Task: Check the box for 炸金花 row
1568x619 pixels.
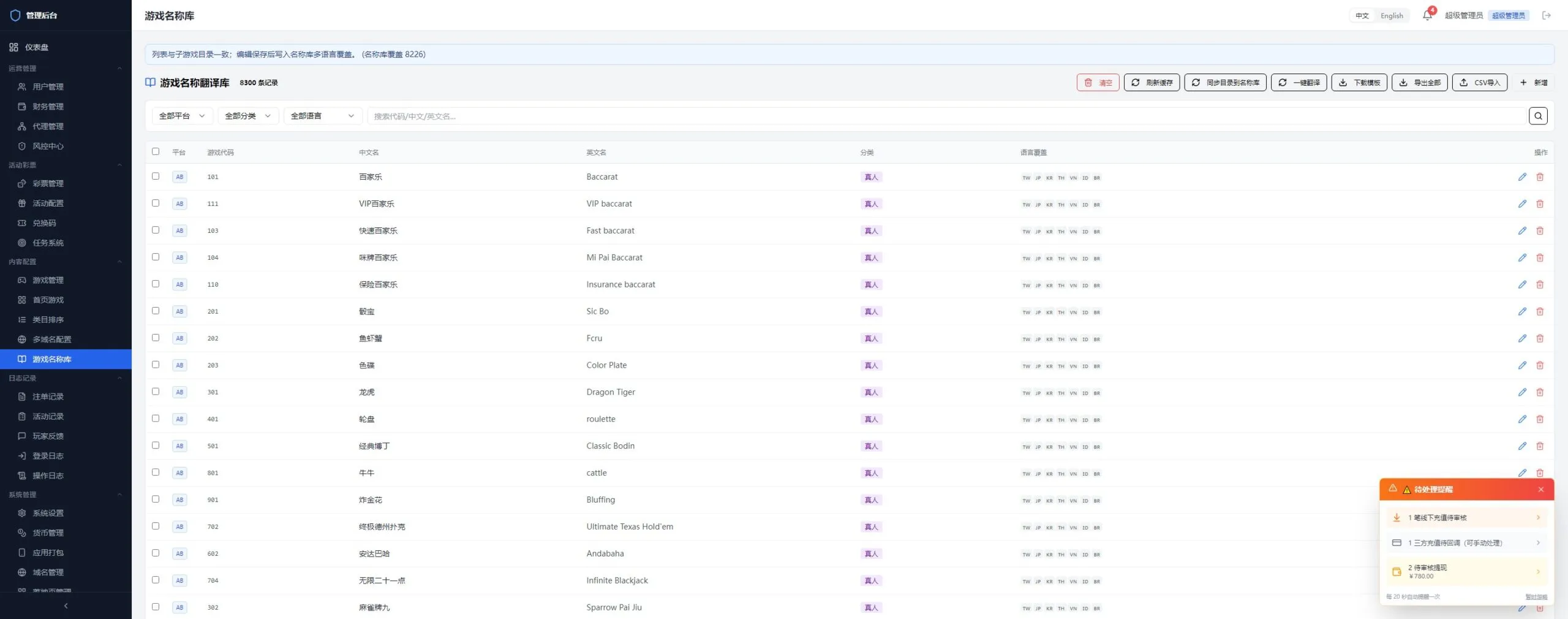Action: pyautogui.click(x=156, y=499)
